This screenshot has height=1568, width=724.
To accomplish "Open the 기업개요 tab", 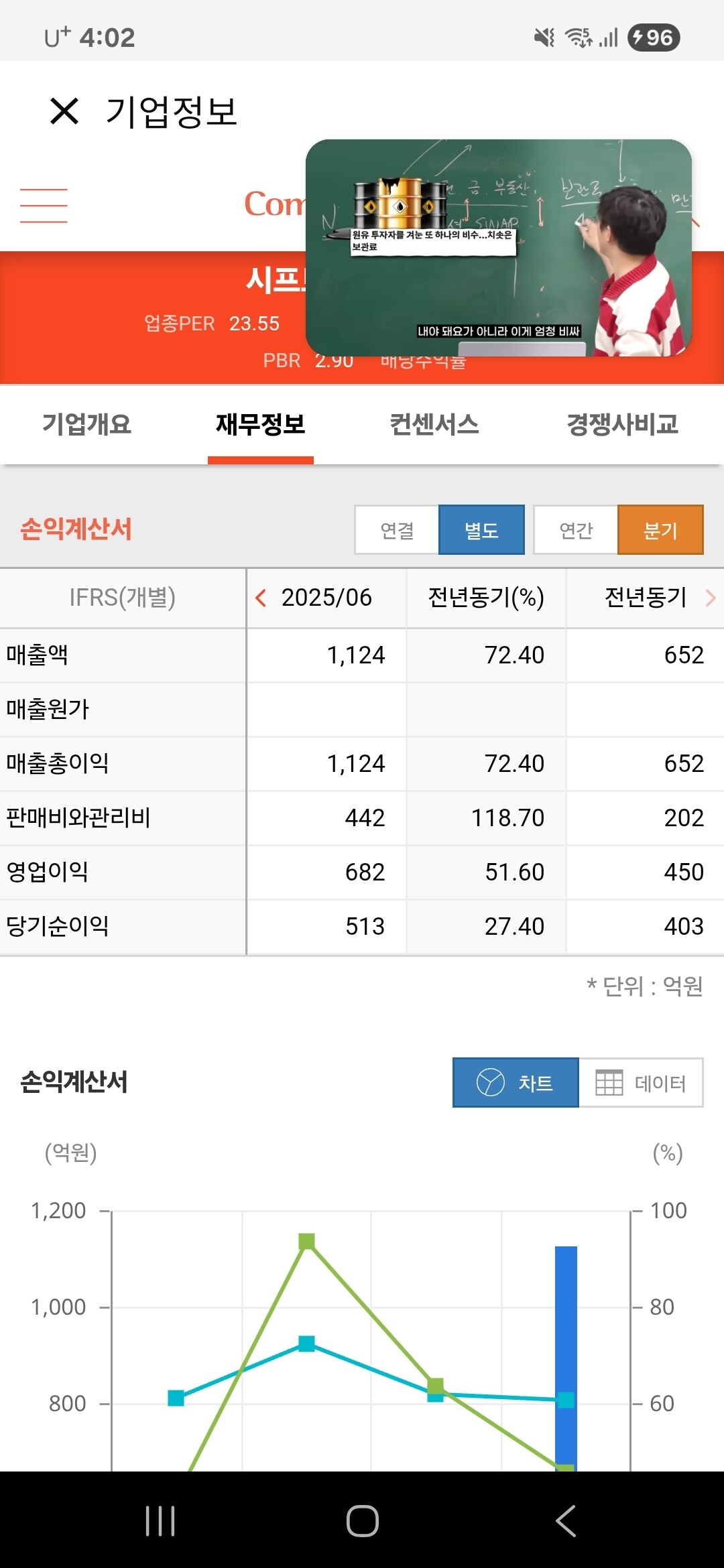I will (x=86, y=424).
